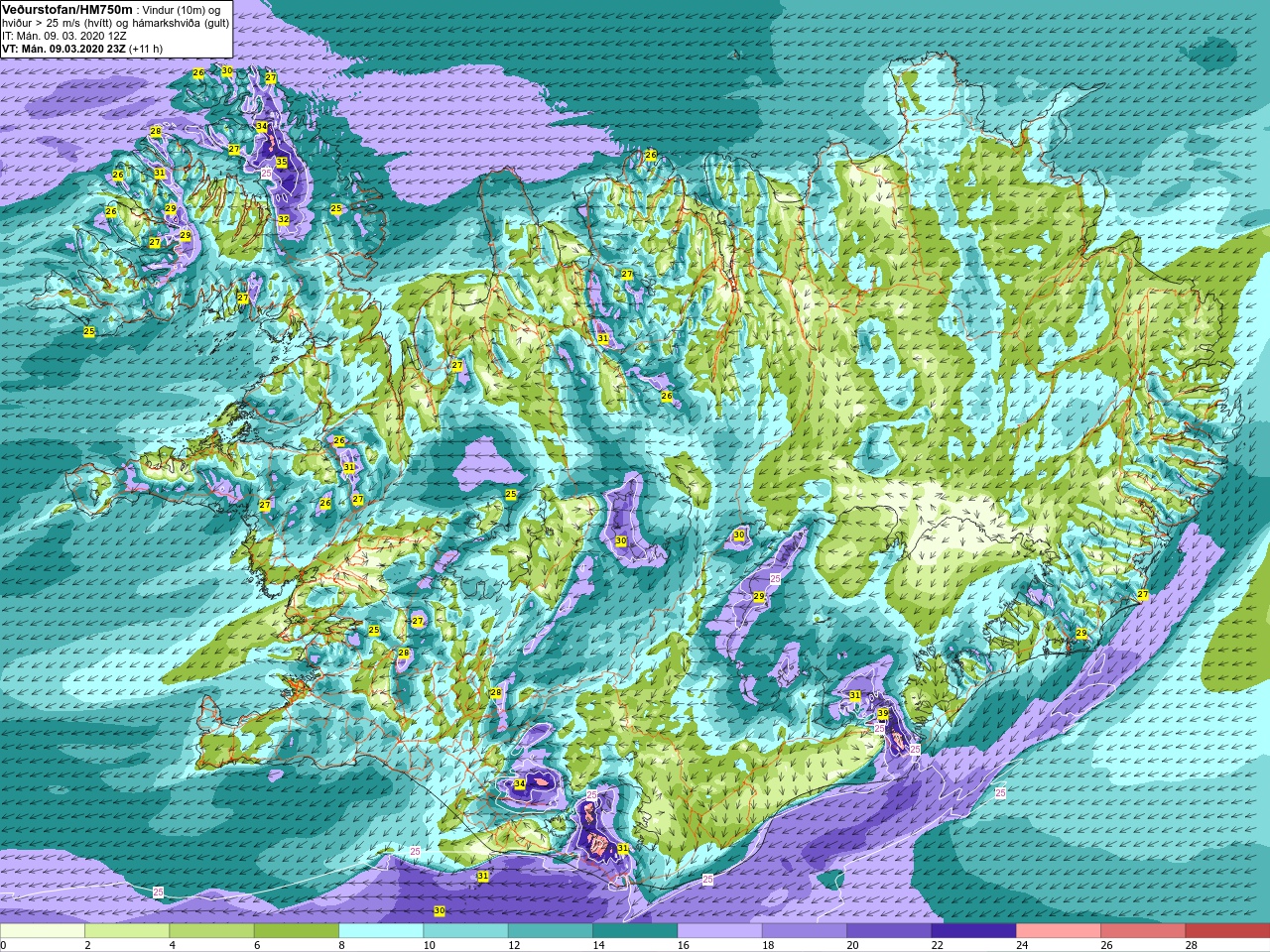Click the "2" value on the color scale

pyautogui.click(x=87, y=945)
